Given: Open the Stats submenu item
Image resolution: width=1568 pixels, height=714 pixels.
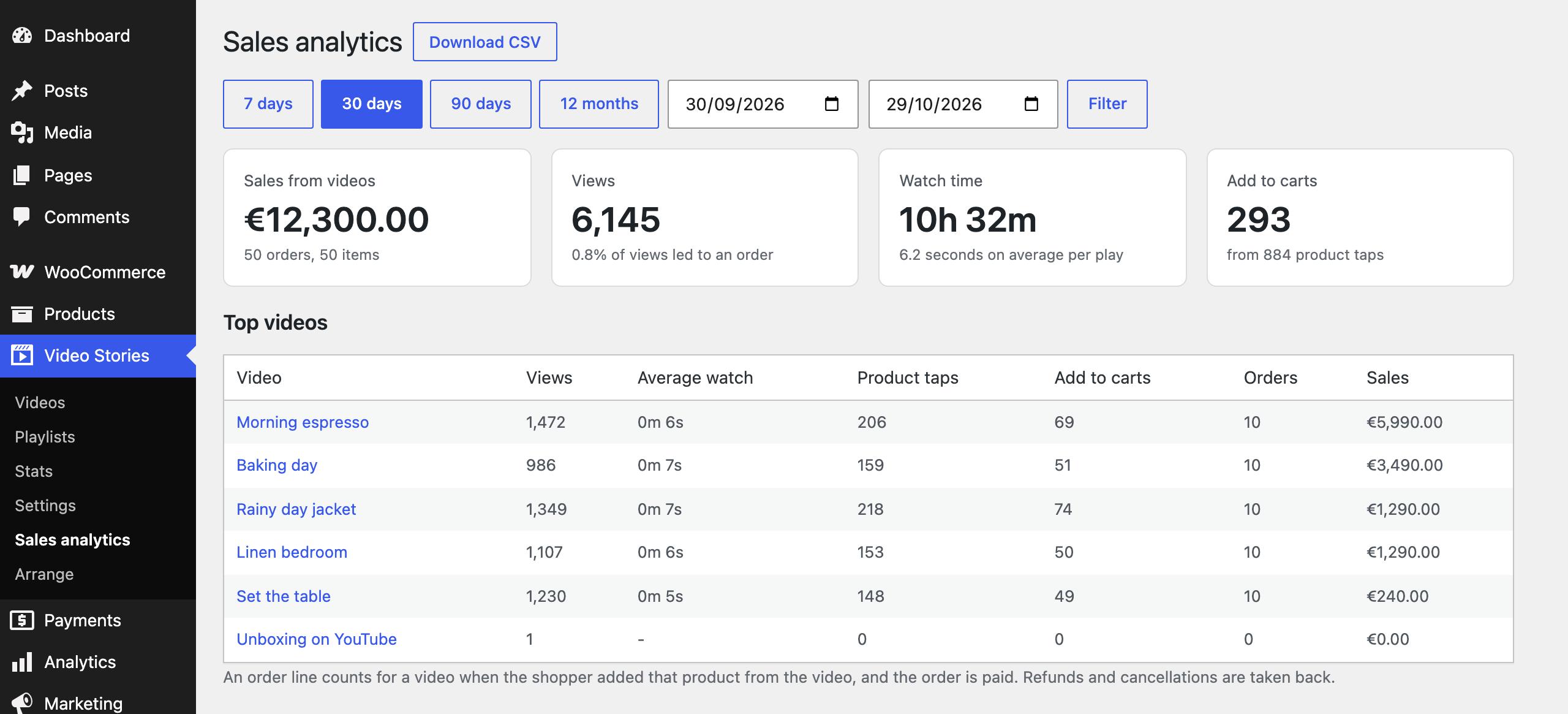Looking at the screenshot, I should click(34, 471).
